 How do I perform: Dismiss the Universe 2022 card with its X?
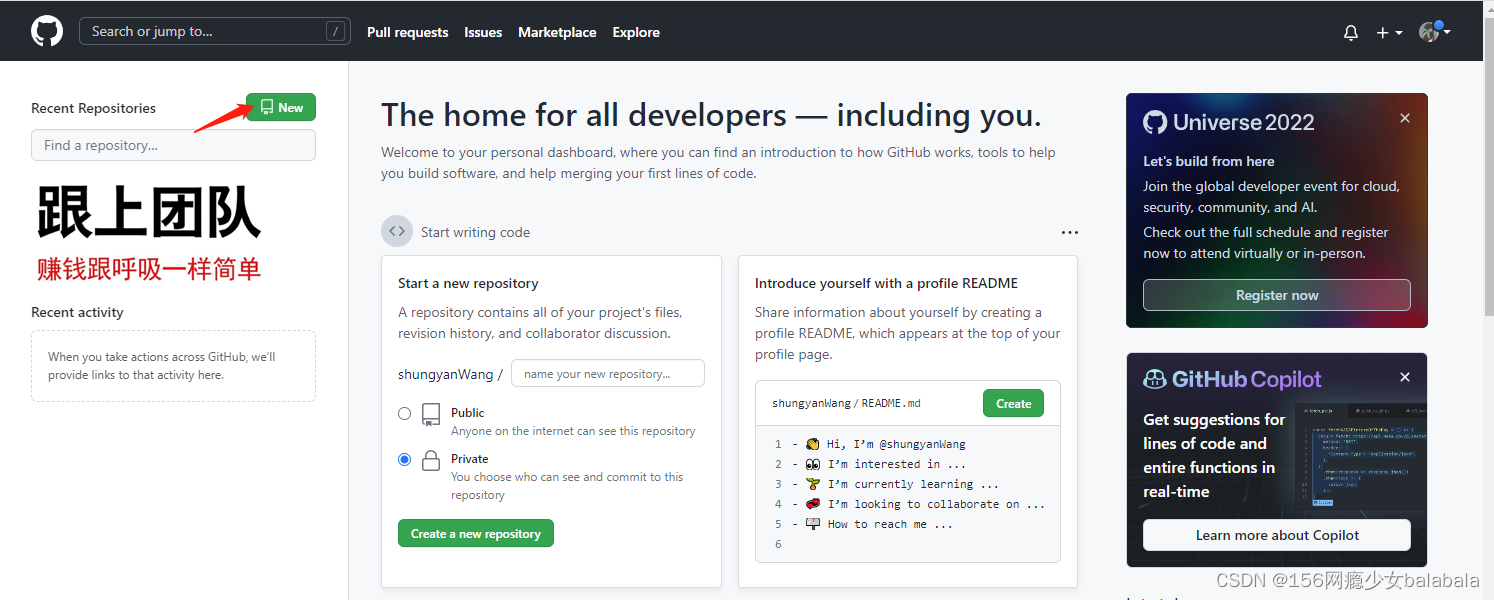(x=1404, y=117)
